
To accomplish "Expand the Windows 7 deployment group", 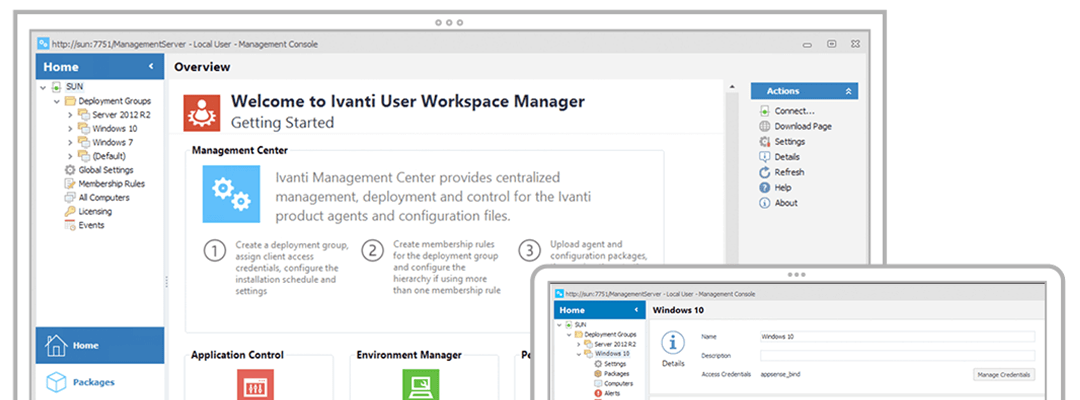I will (70, 143).
